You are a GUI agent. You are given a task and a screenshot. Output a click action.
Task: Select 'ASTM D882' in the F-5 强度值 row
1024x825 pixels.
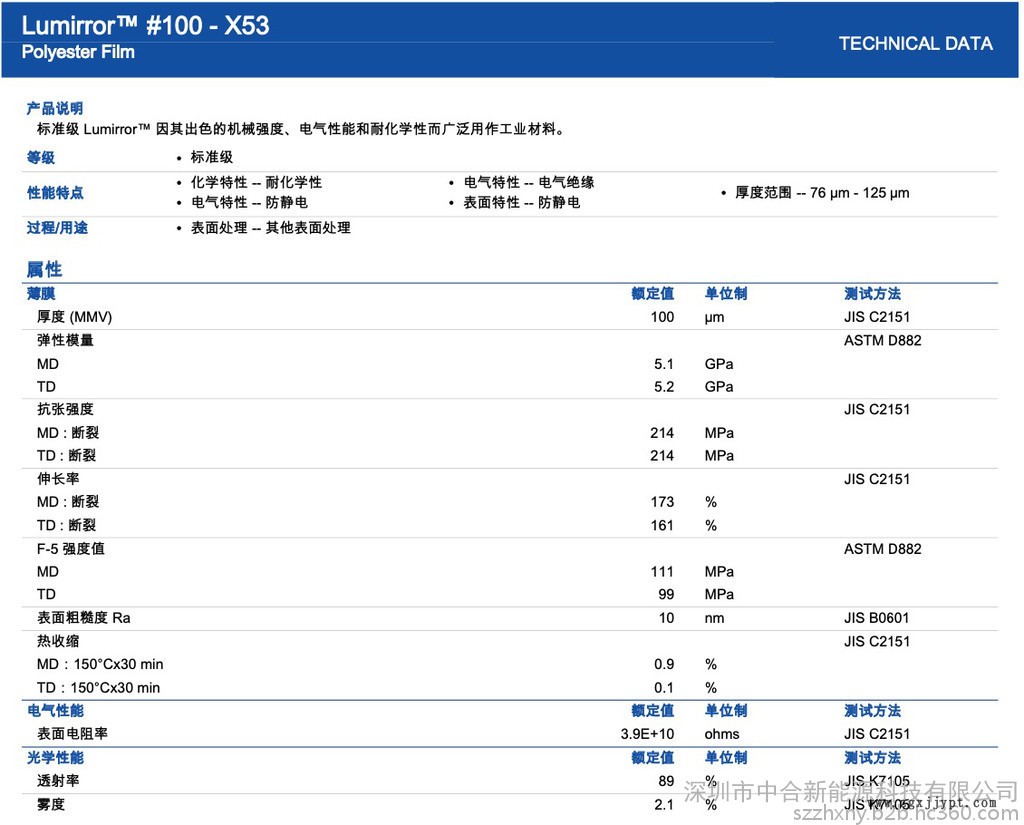point(882,549)
